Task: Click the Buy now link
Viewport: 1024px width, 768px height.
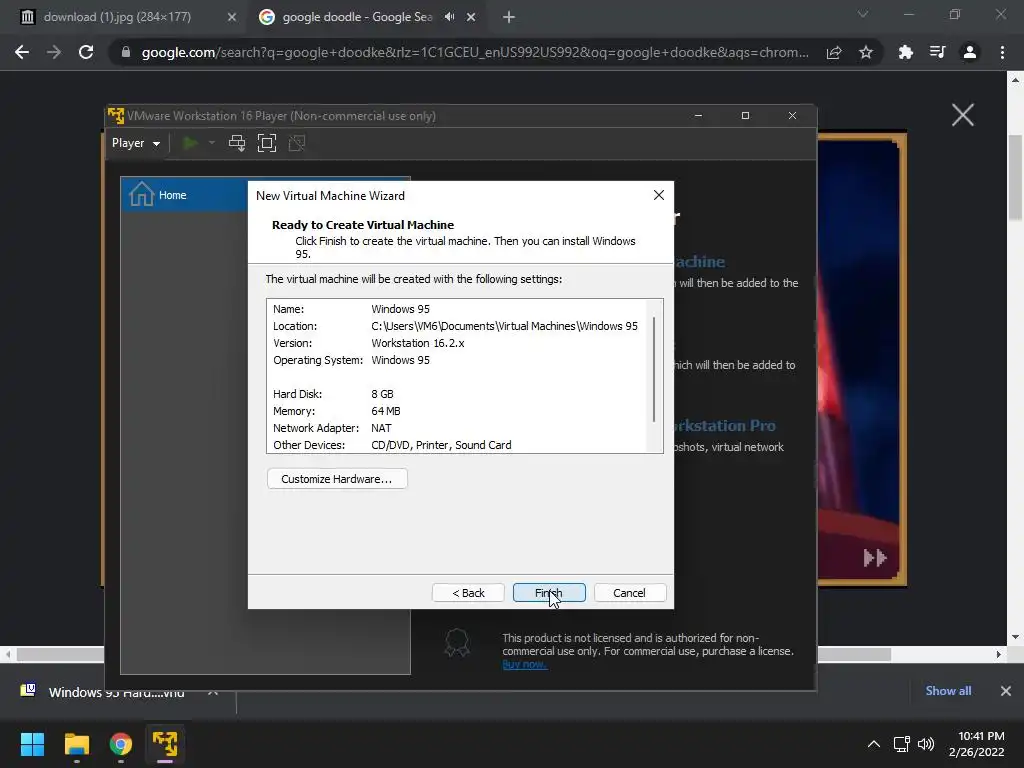Action: [524, 664]
